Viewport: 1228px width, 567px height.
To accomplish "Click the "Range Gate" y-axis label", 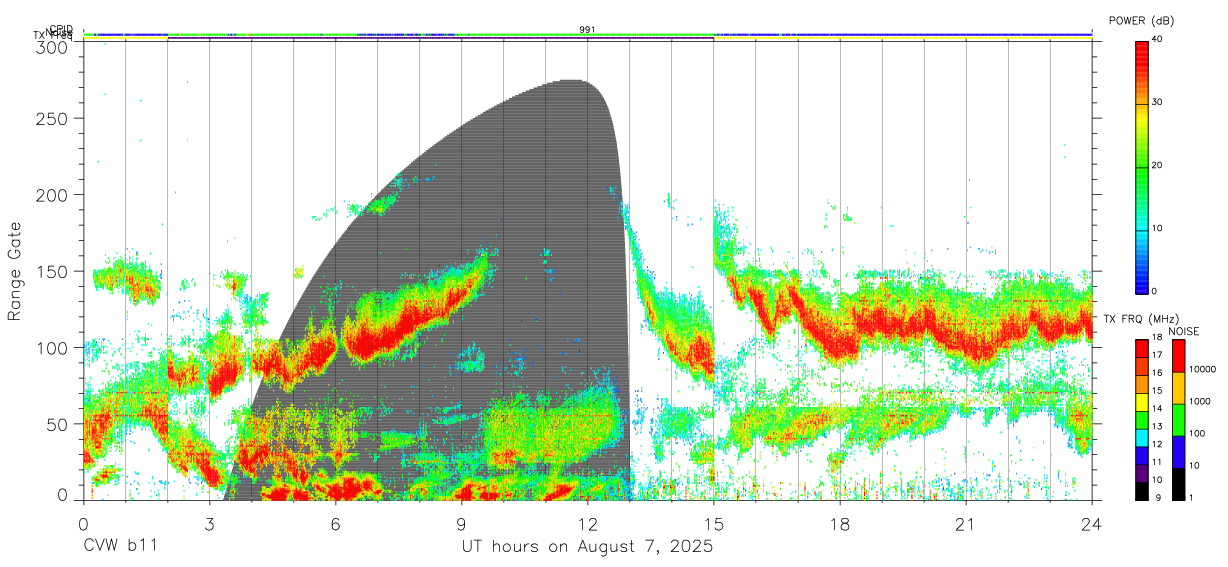I will [15, 271].
